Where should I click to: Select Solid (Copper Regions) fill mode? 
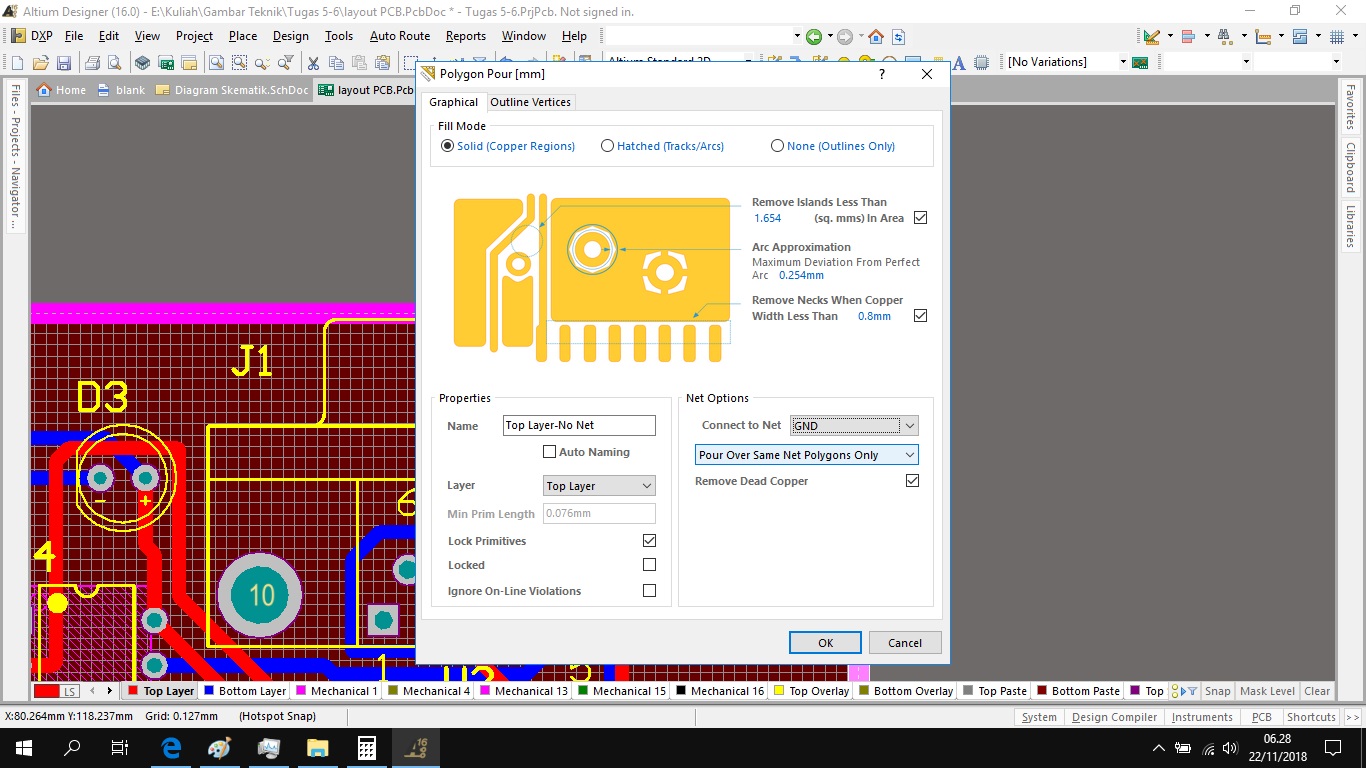(448, 146)
